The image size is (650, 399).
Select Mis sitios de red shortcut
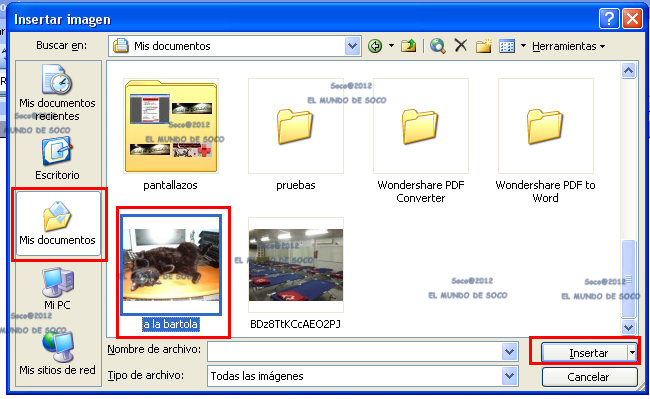(57, 354)
